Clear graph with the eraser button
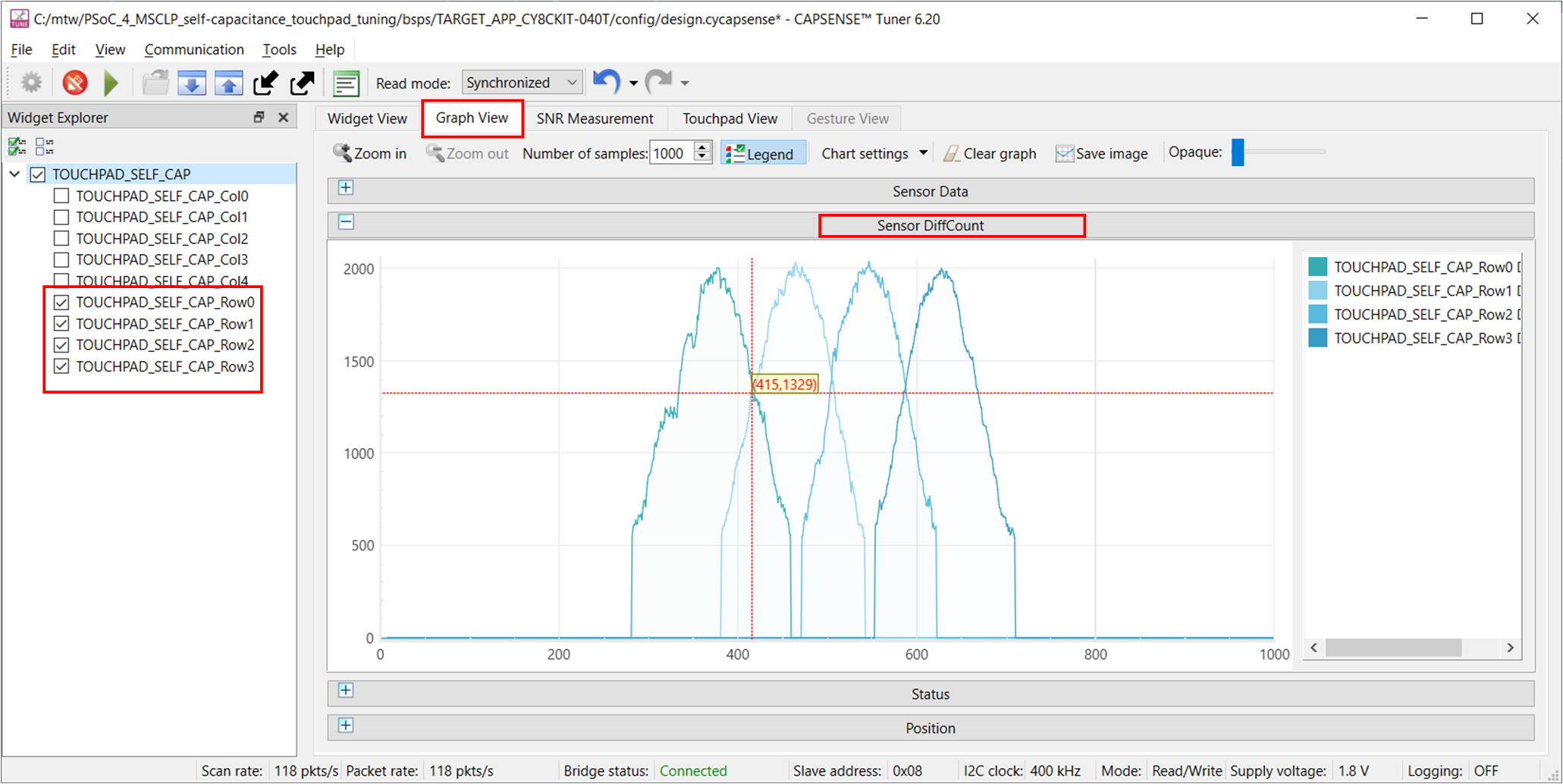1563x784 pixels. [x=990, y=153]
